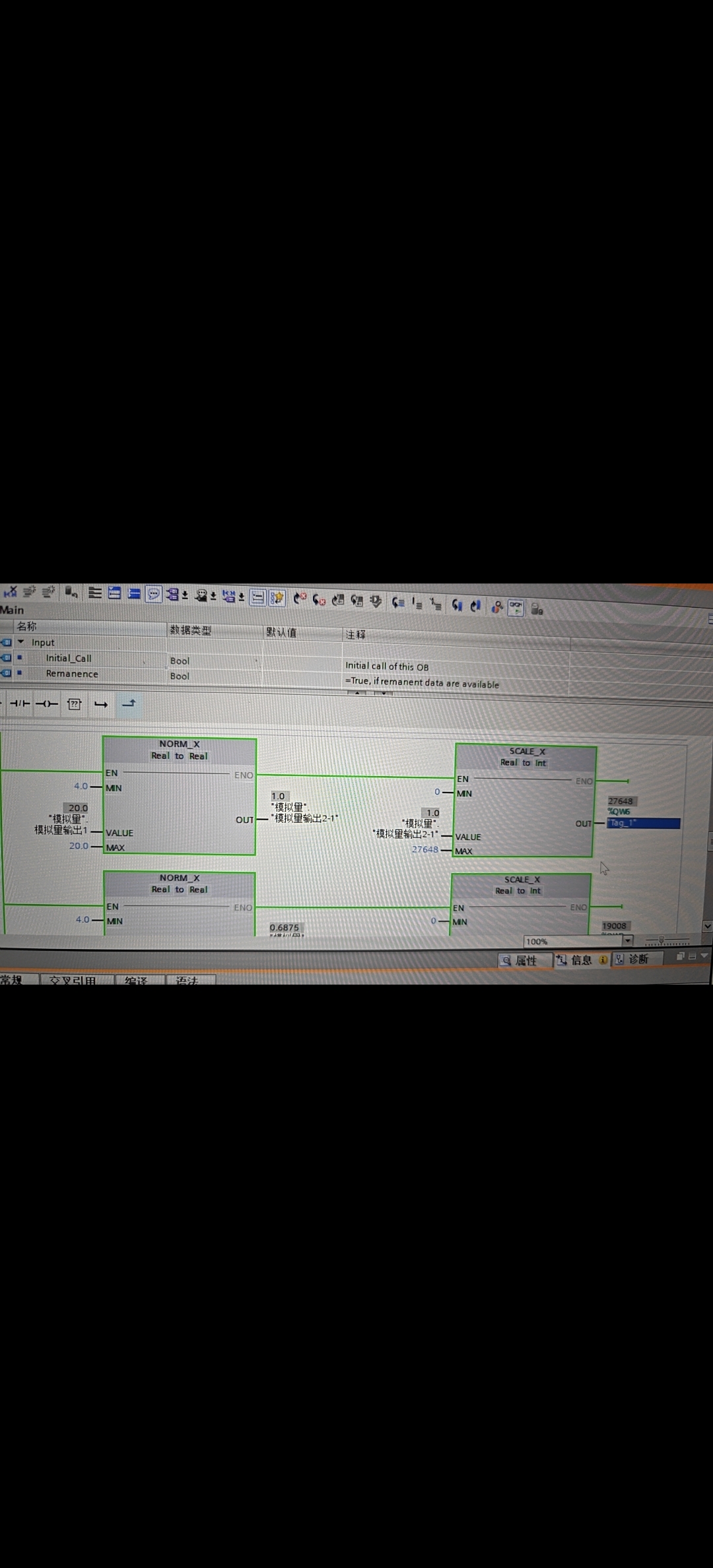Collapse the Input section in interface table
This screenshot has width=713, height=1568.
21,641
